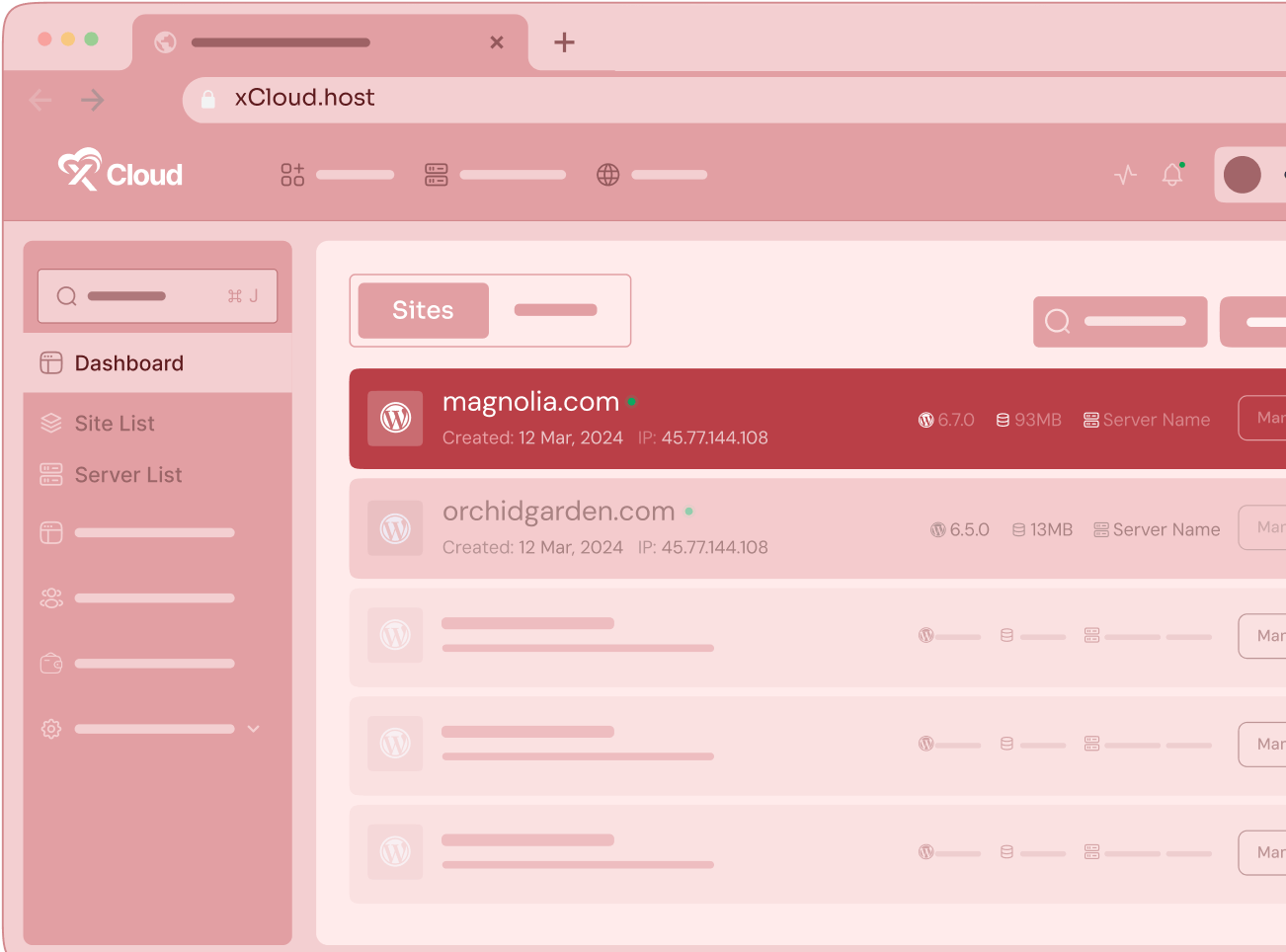Click the lock icon in address bar
Screen dimensions: 1286x952
click(x=208, y=99)
